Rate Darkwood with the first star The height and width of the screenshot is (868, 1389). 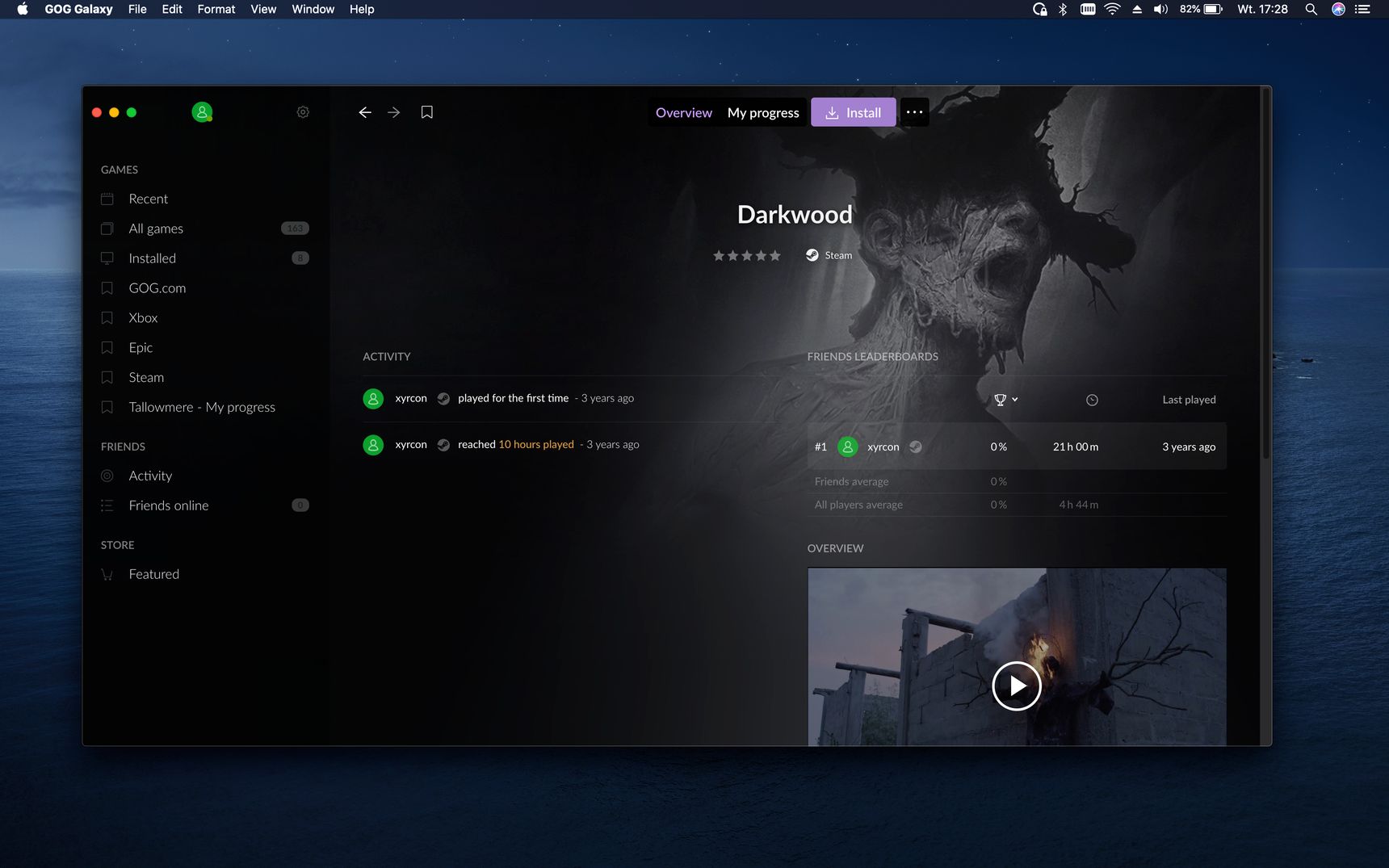pyautogui.click(x=719, y=255)
